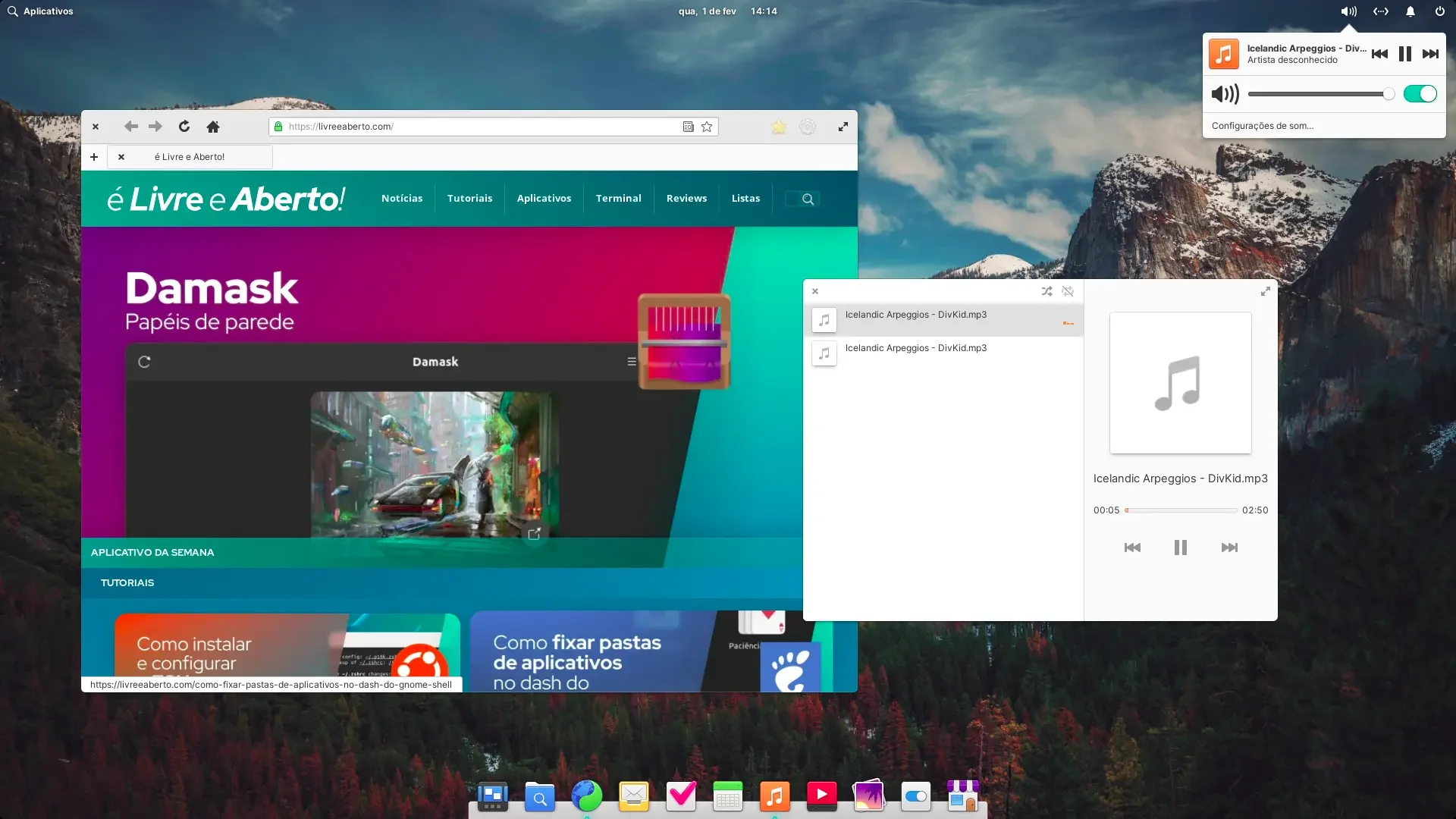Open the notifications bell indicator

[x=1410, y=11]
